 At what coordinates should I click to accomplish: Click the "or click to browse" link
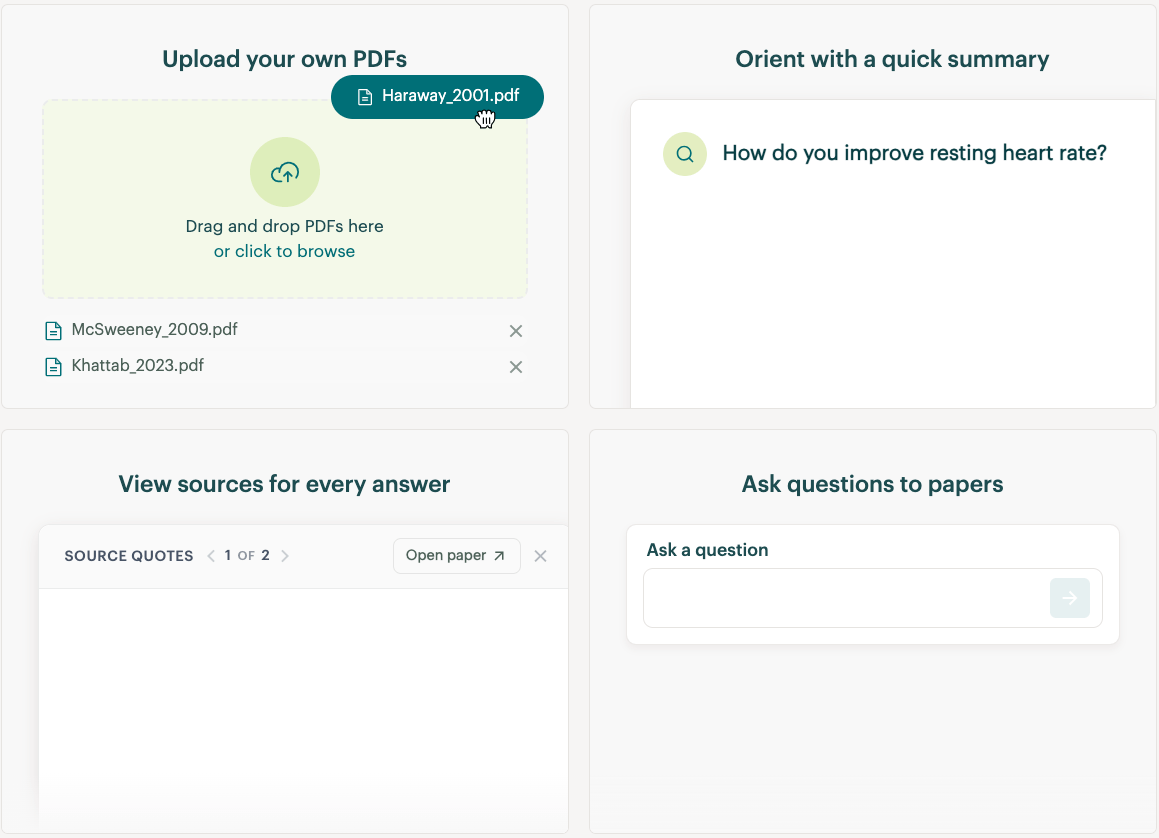click(284, 251)
